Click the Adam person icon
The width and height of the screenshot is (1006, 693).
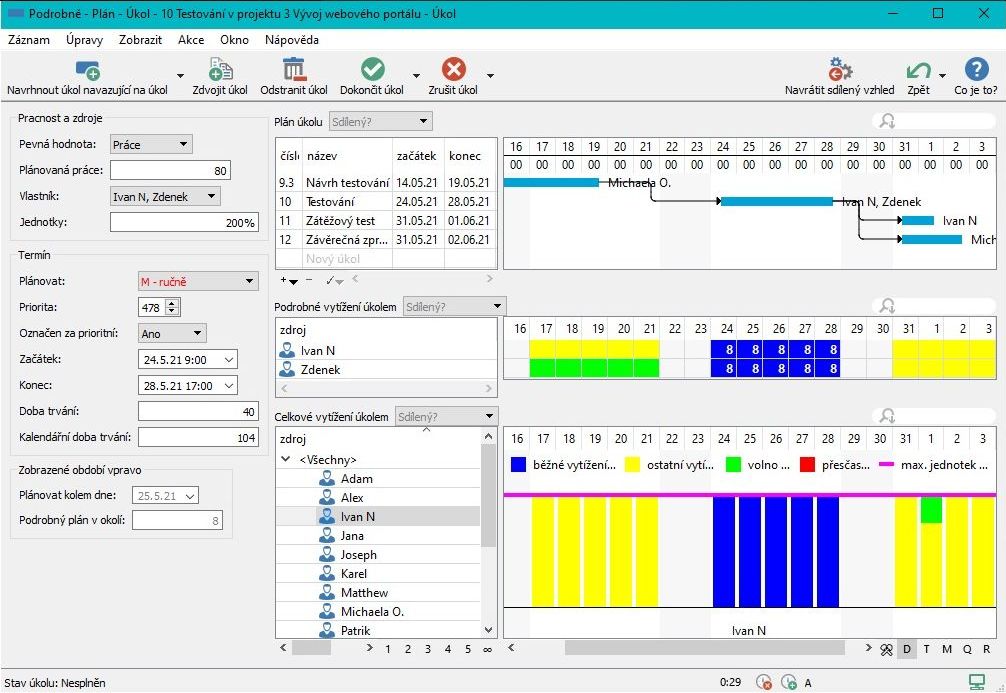pyautogui.click(x=327, y=479)
